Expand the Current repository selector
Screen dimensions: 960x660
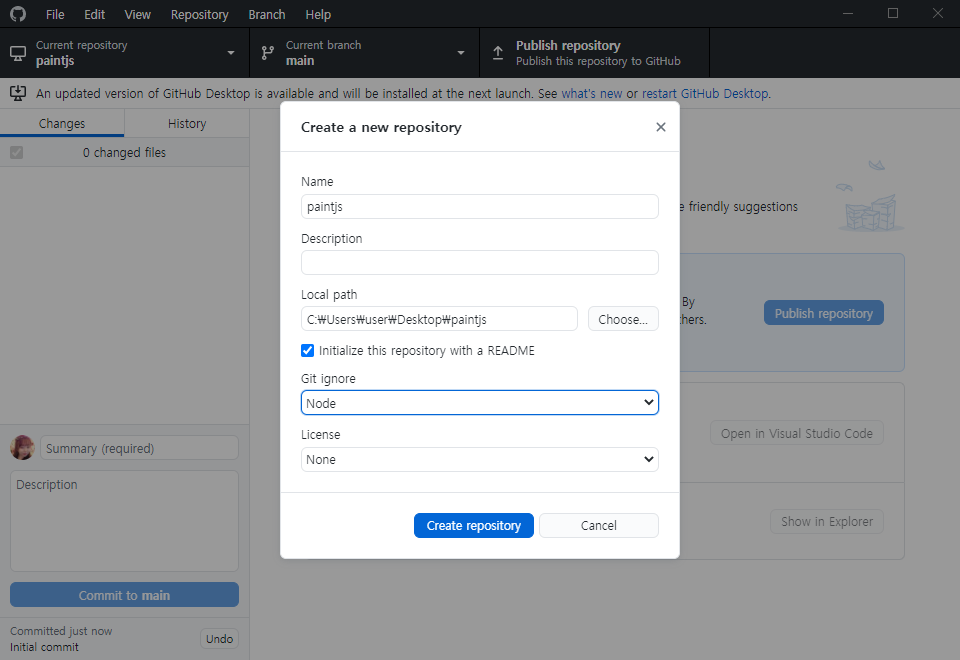coord(124,53)
